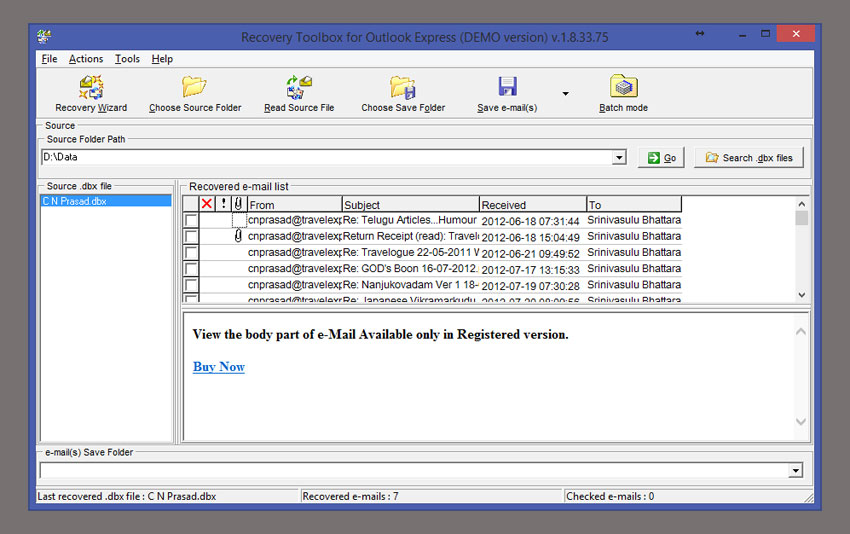This screenshot has height=534, width=850.
Task: Click the exclamation priority column header
Action: pyautogui.click(x=223, y=204)
